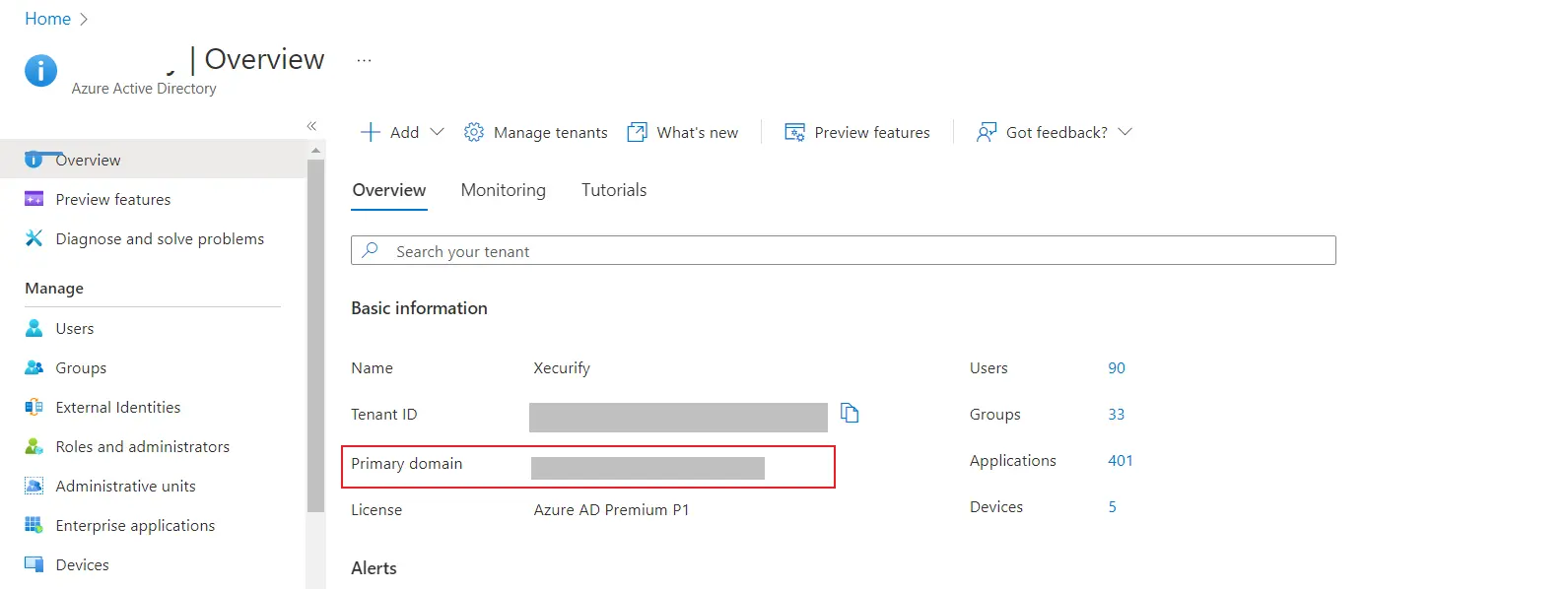Click the What's new external link icon
The width and height of the screenshot is (1568, 589).
click(638, 132)
